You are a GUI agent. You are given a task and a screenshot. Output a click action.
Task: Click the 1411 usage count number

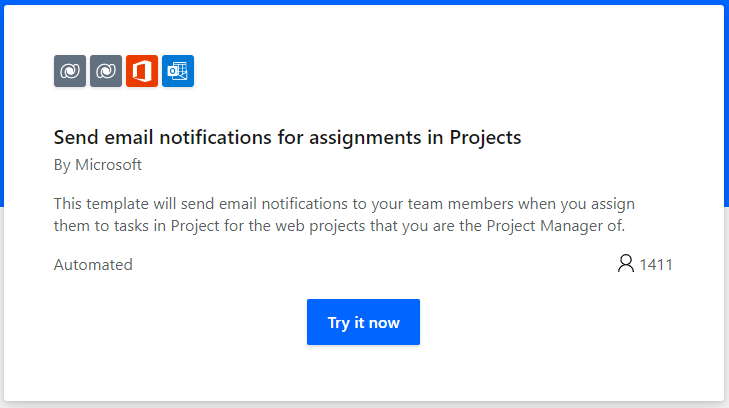[656, 265]
